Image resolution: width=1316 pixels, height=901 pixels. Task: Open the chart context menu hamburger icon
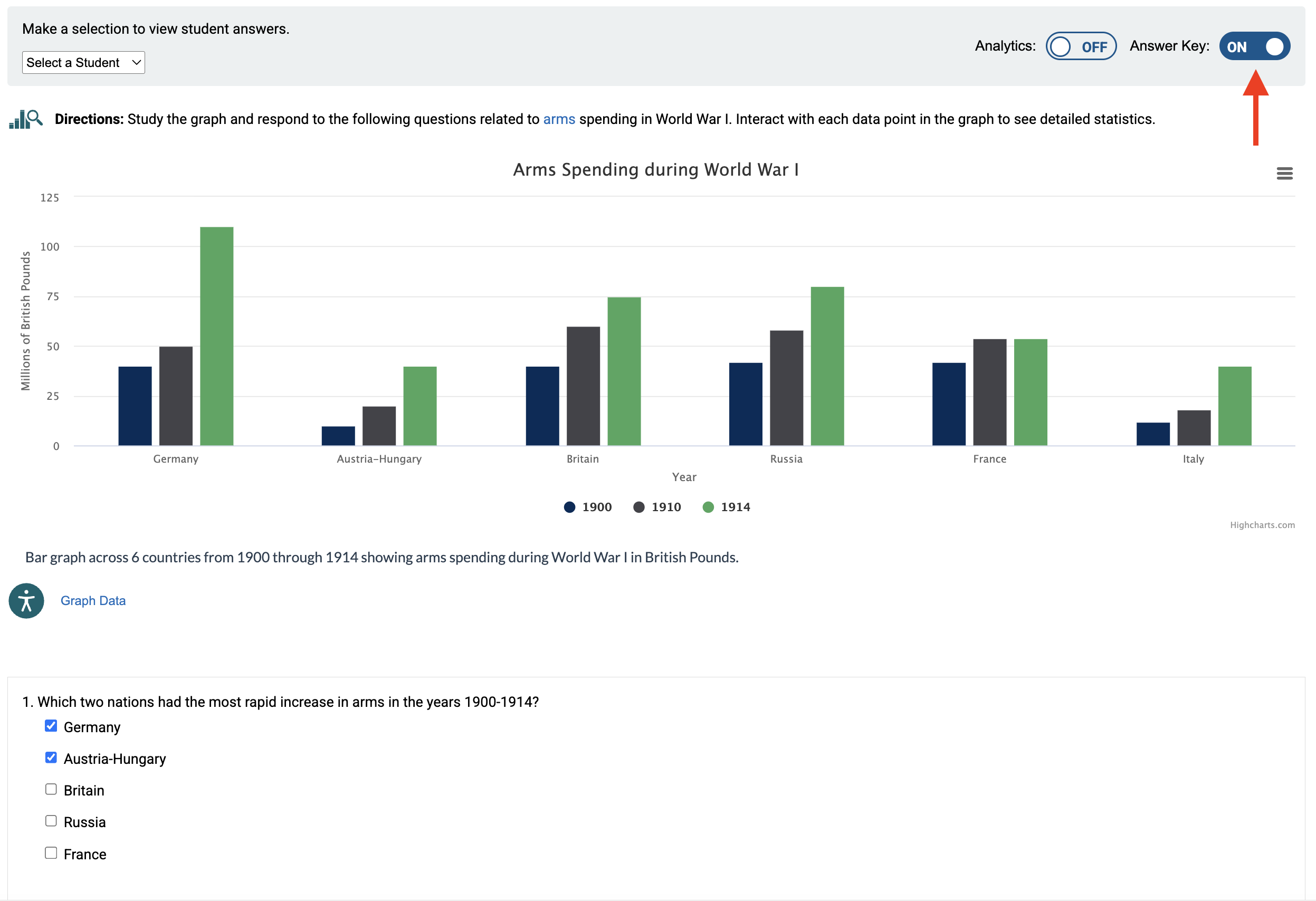click(1284, 173)
